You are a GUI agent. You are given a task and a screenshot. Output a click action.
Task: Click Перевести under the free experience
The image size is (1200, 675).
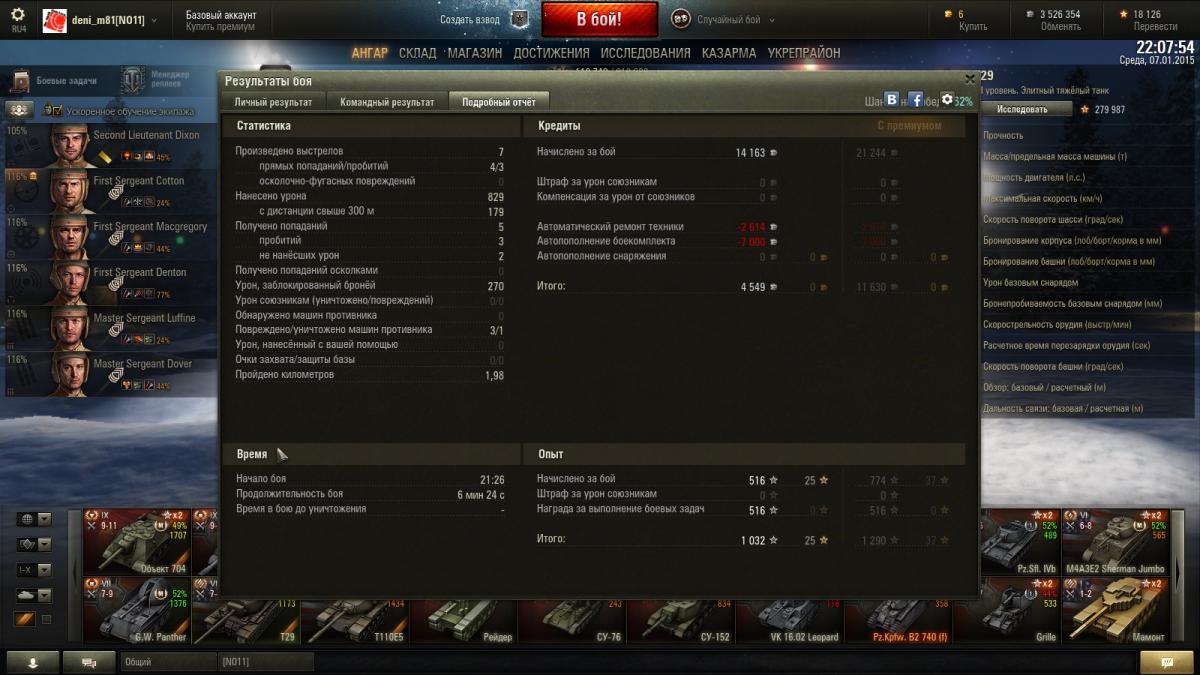(1154, 27)
